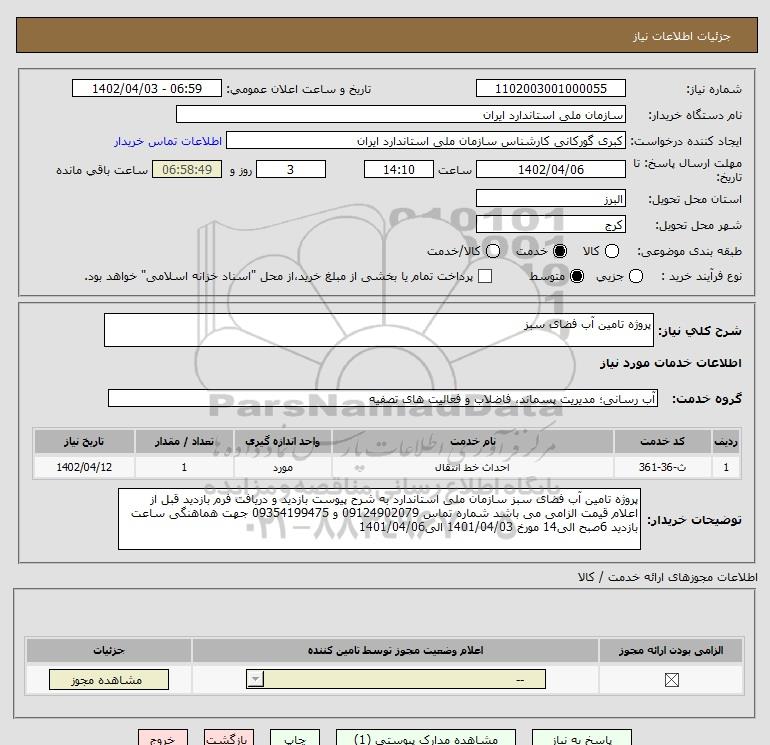Click the جزئیات column header

tap(109, 650)
